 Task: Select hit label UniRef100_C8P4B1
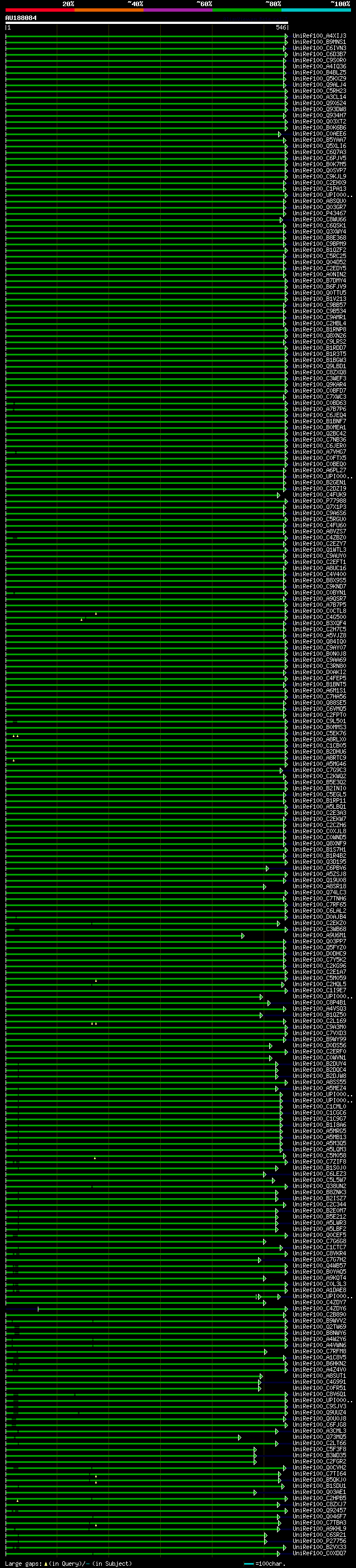point(319,1003)
